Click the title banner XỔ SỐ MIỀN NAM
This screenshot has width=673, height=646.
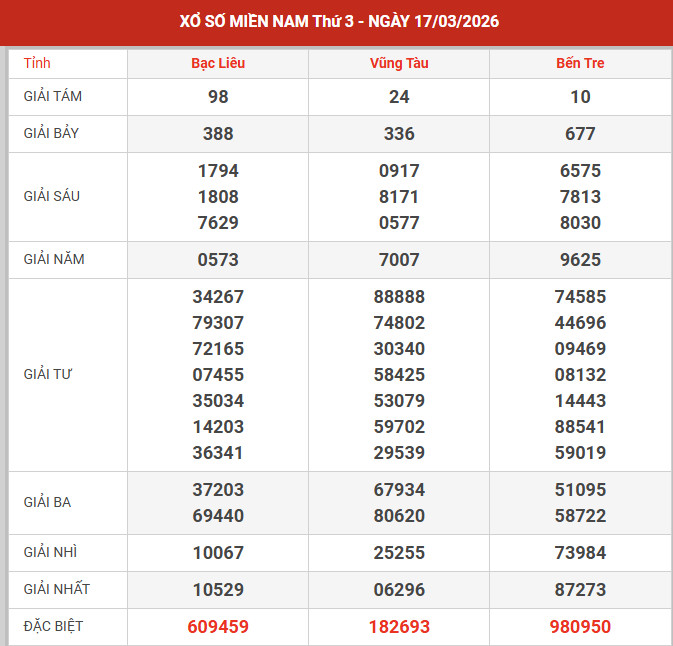click(337, 21)
